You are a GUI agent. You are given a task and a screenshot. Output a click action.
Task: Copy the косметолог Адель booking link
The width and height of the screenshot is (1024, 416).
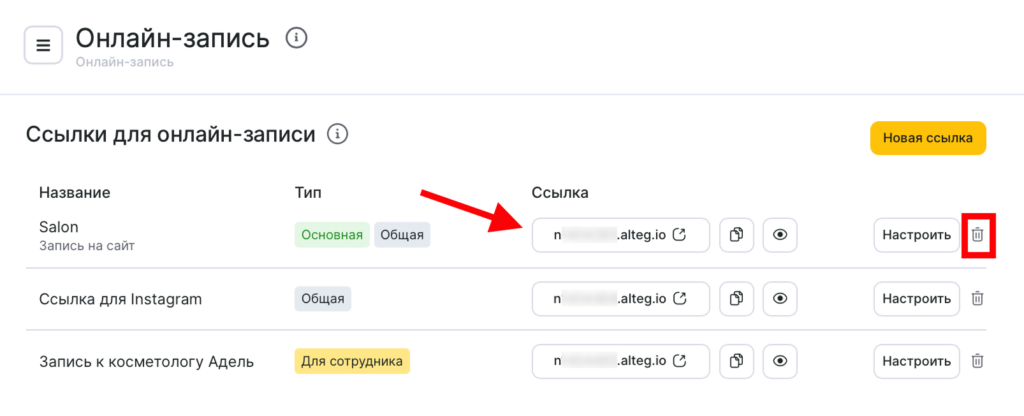737,360
